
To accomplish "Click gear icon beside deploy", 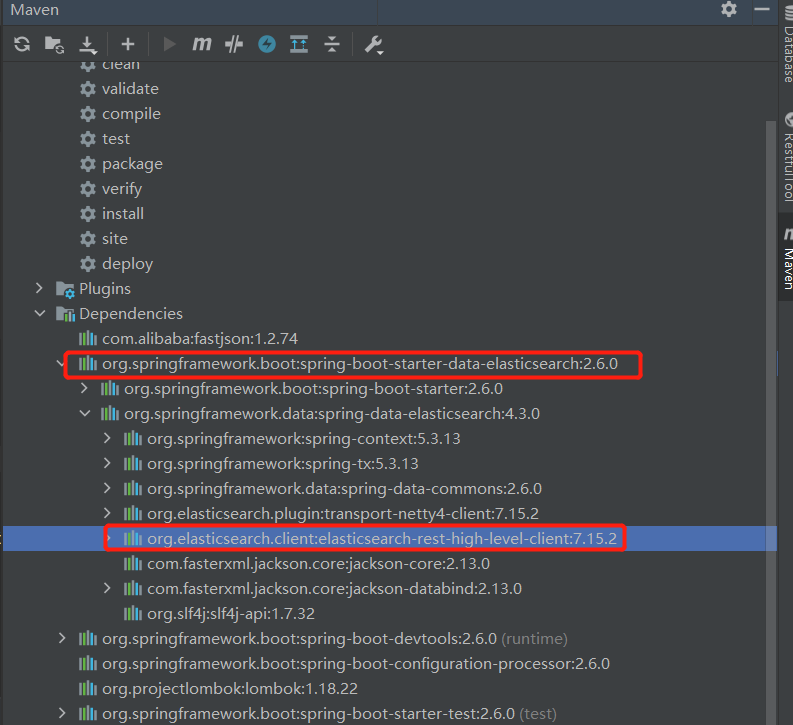I will click(x=88, y=264).
